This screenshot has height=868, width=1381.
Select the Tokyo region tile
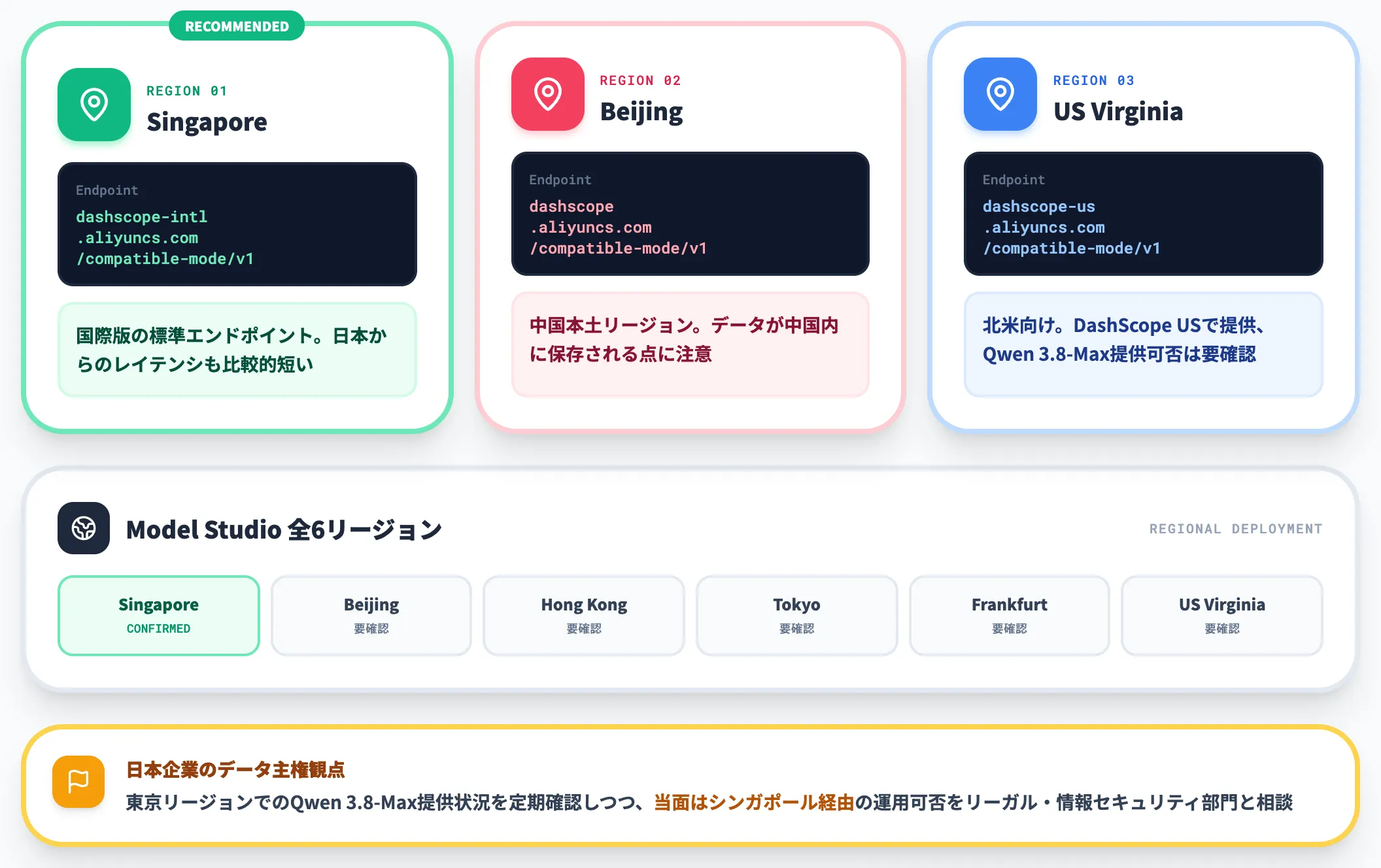tap(796, 616)
